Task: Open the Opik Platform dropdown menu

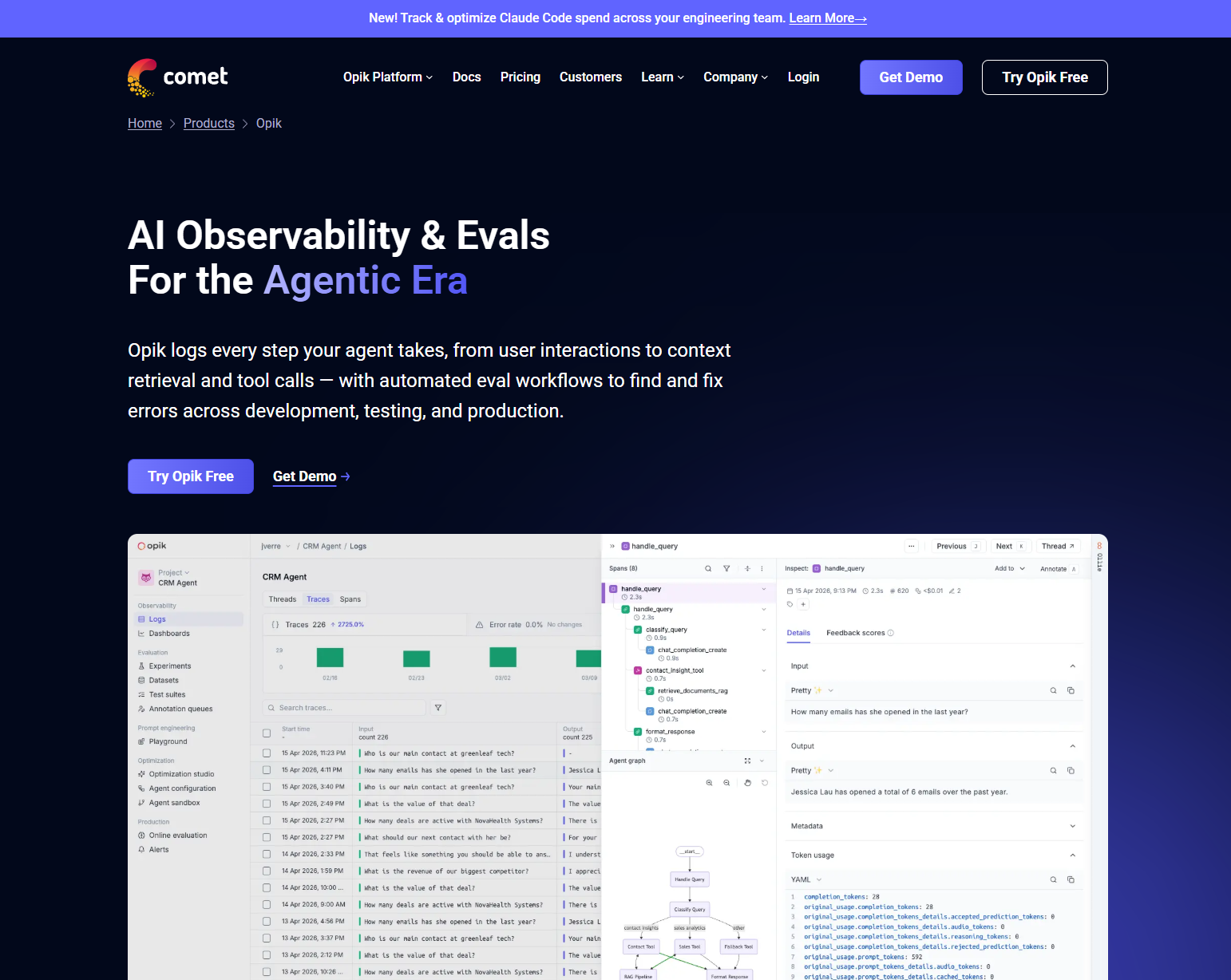Action: click(x=388, y=77)
